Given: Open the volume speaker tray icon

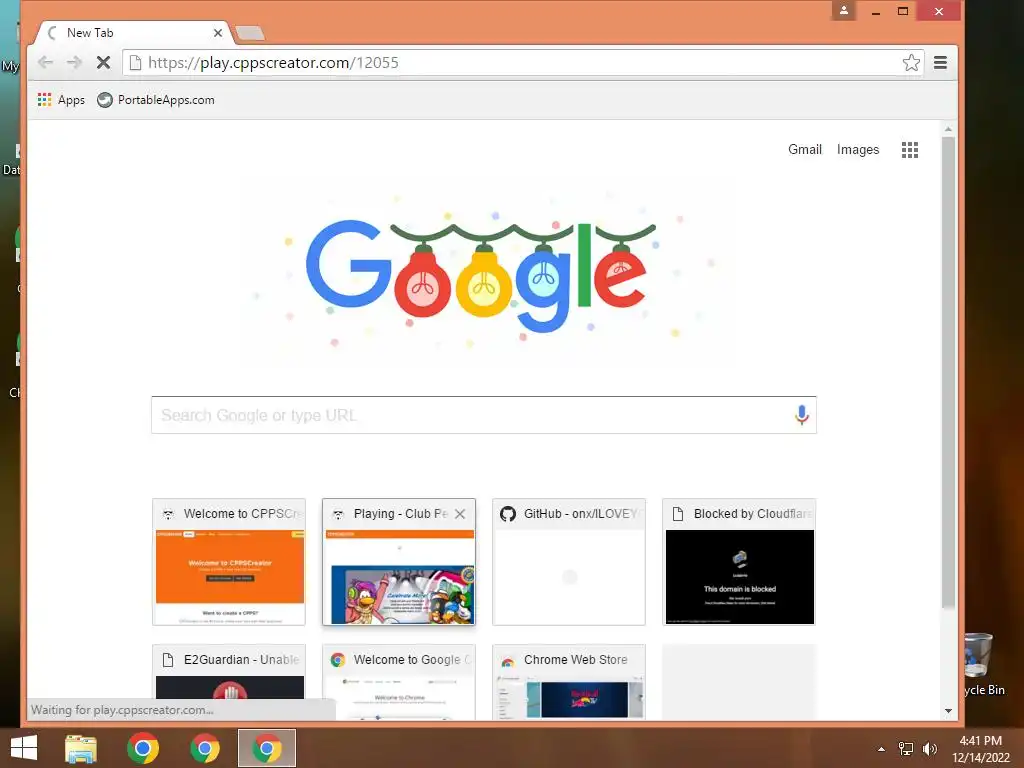Looking at the screenshot, I should point(929,749).
